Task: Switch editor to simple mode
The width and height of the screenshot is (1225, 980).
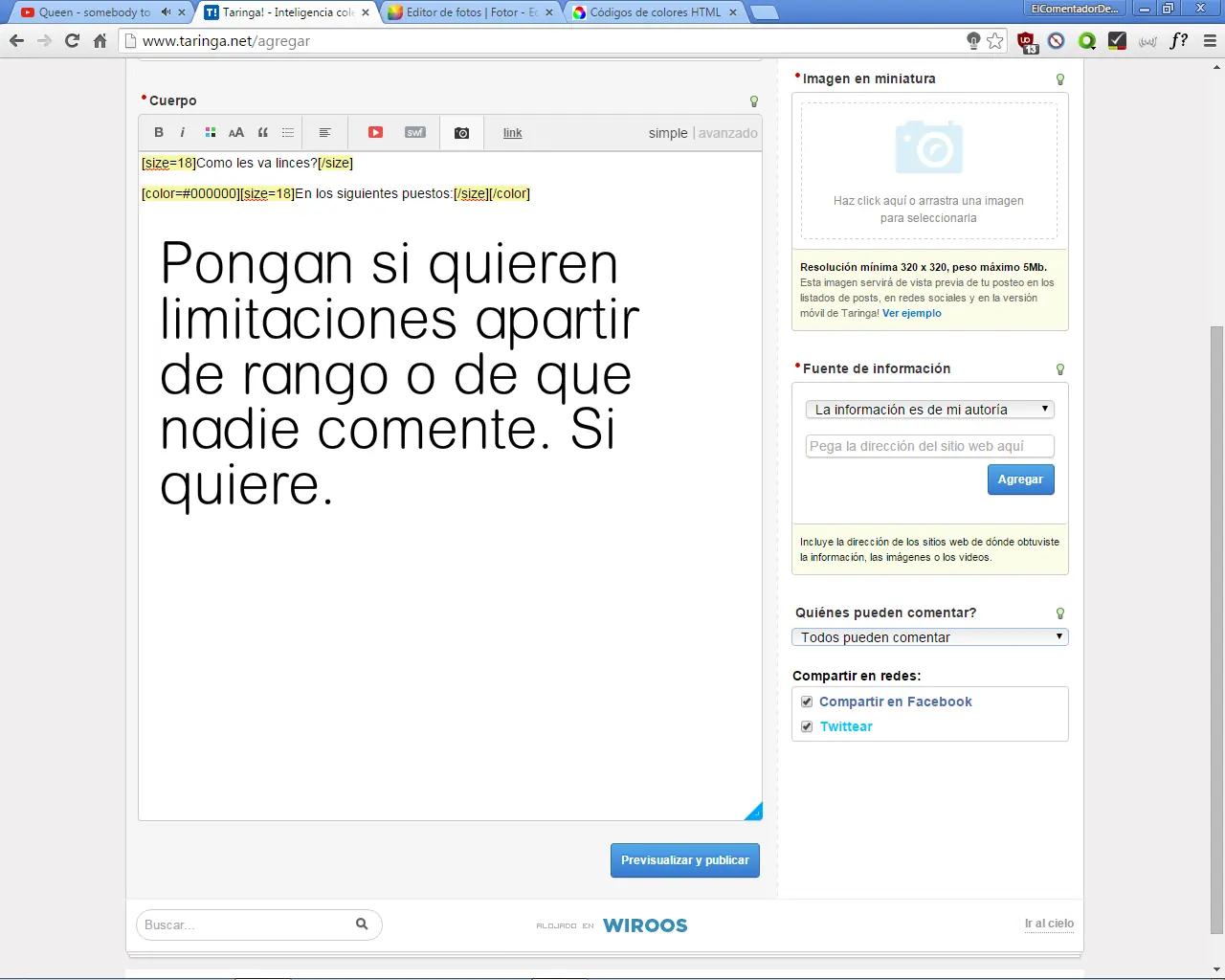Action: [x=668, y=133]
